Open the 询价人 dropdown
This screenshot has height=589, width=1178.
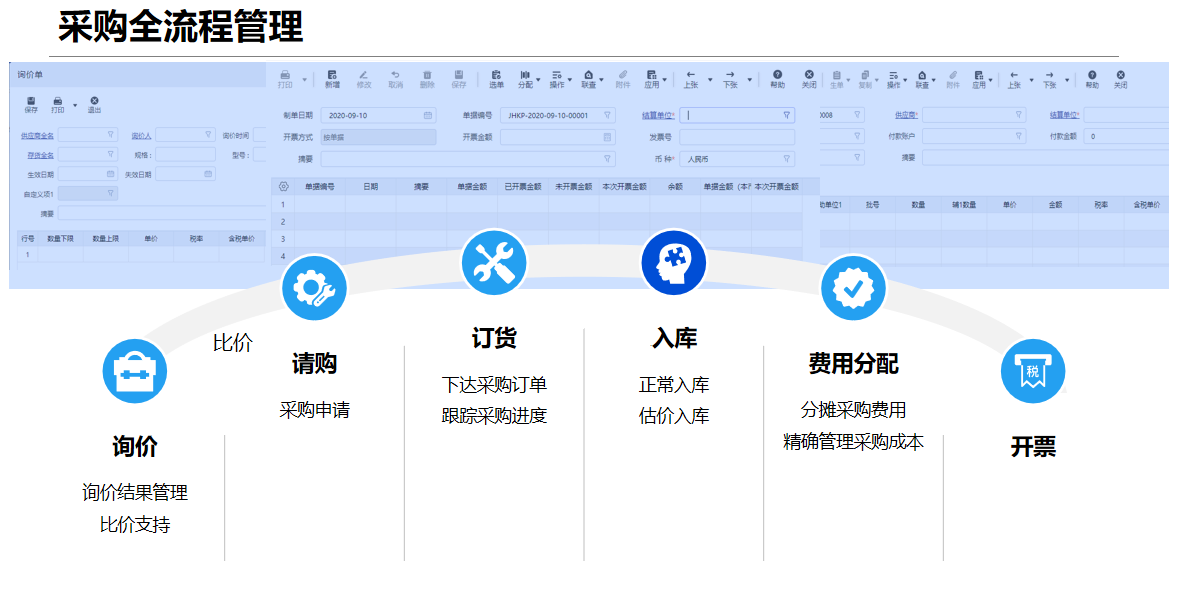coord(208,134)
